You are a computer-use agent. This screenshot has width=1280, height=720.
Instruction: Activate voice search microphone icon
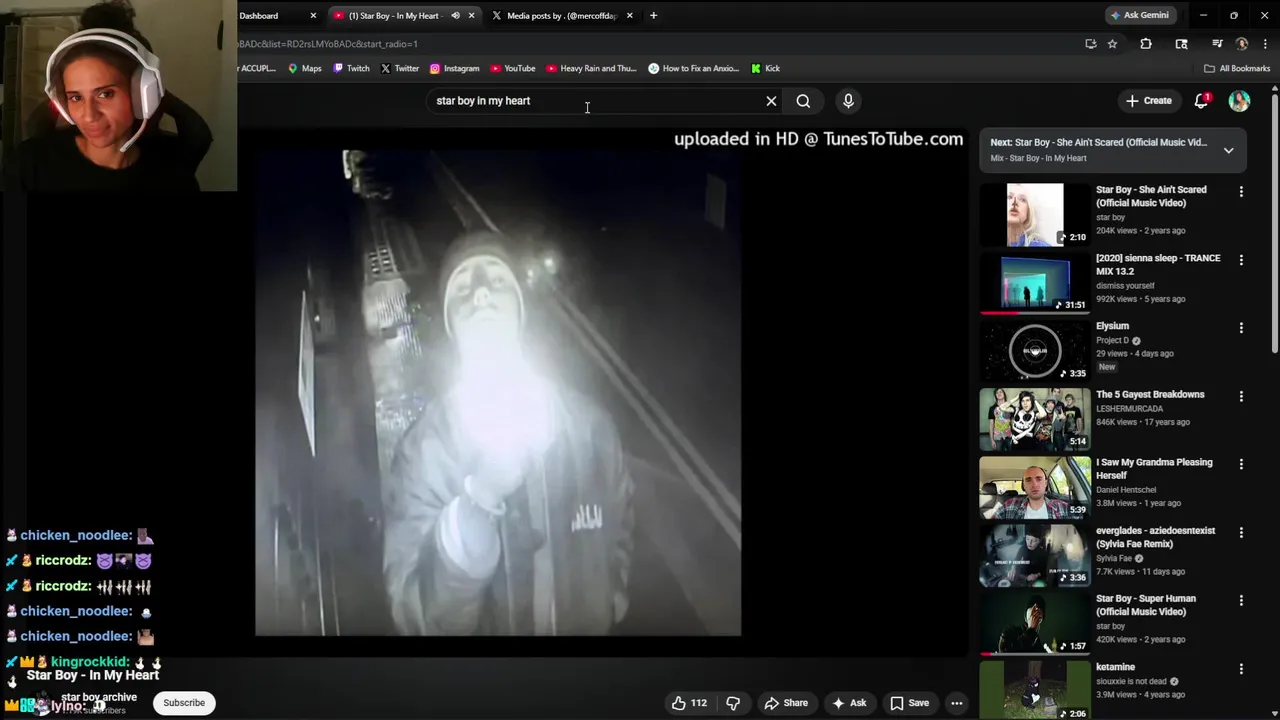(848, 101)
